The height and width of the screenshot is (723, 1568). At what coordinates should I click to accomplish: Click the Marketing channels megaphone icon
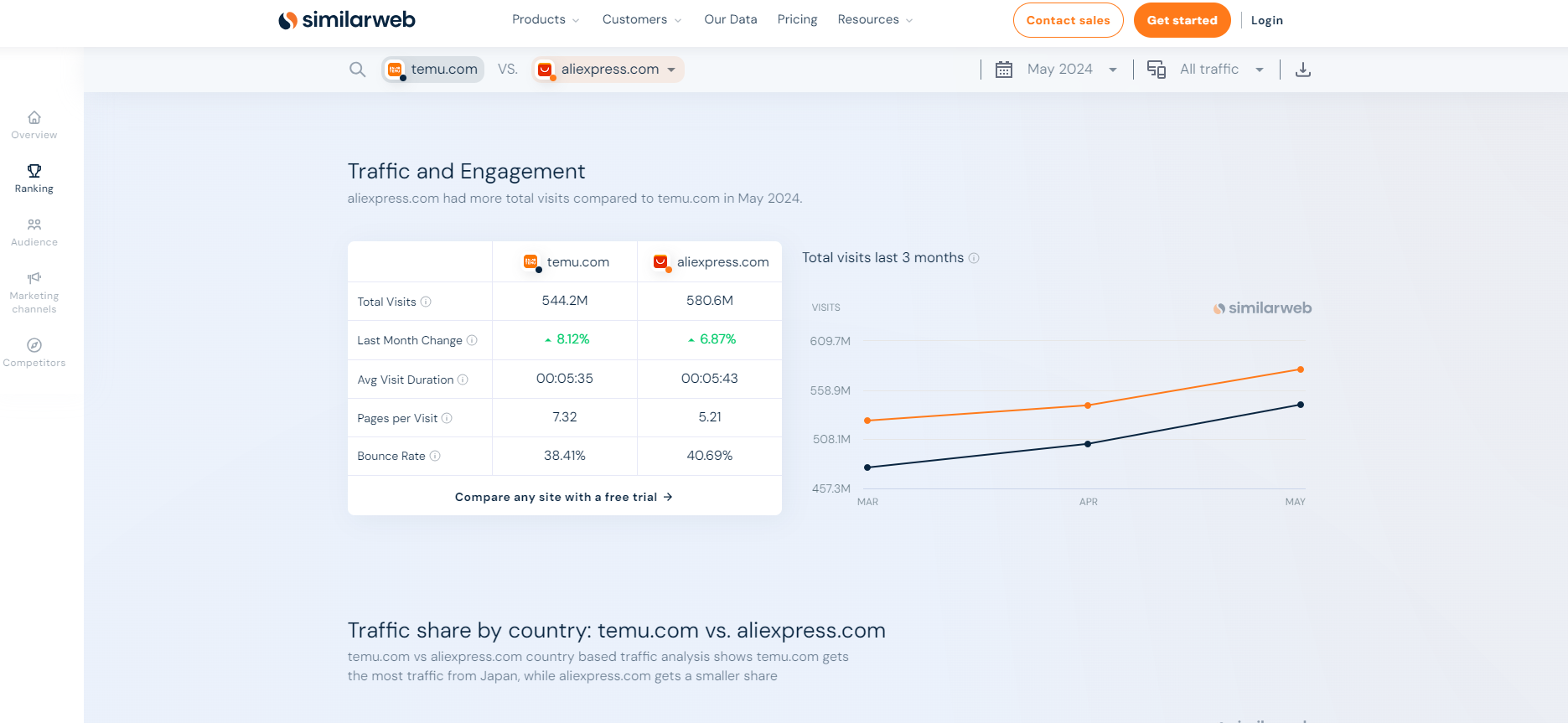[34, 278]
